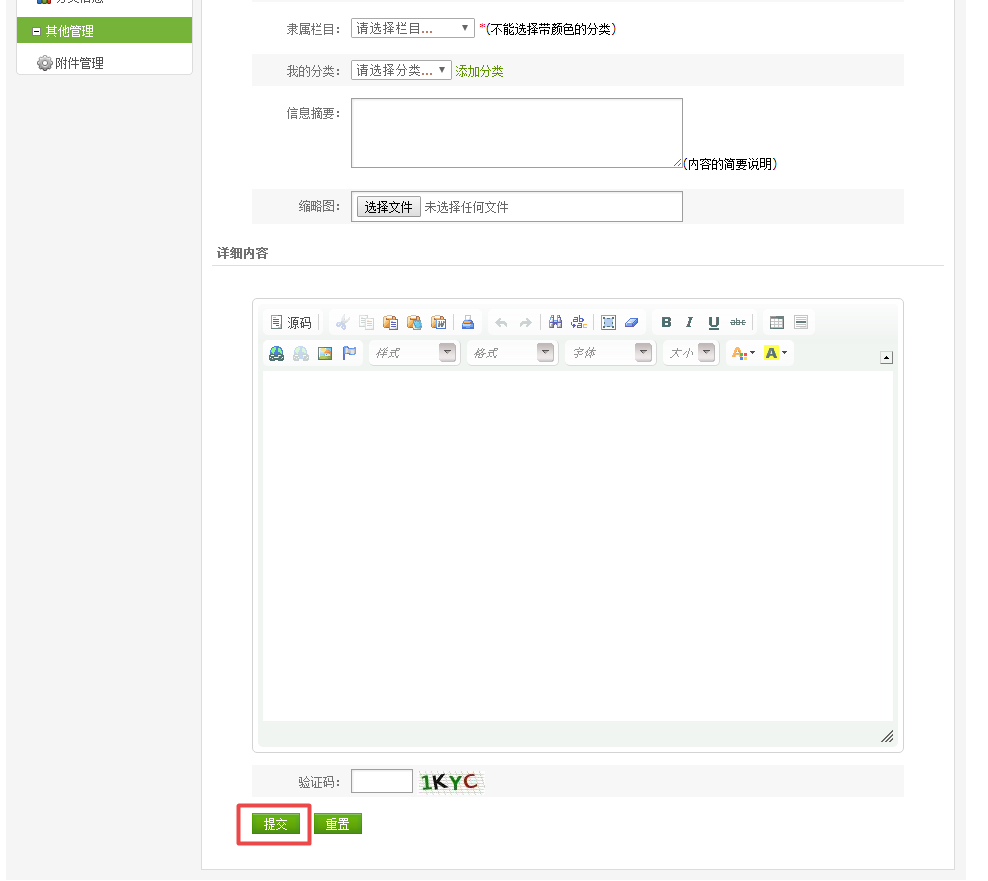Click the Remove Format eraser icon
Image resolution: width=988 pixels, height=881 pixels.
[631, 322]
